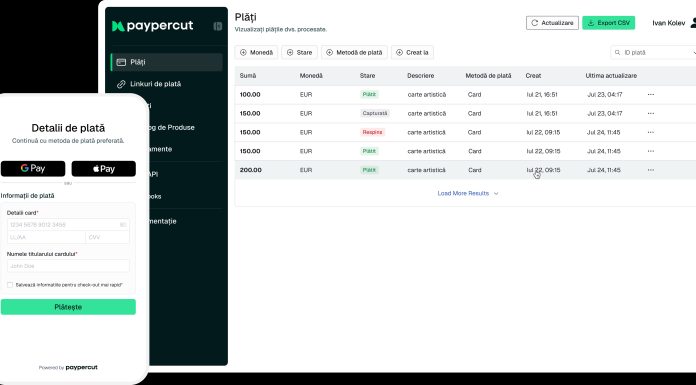Open row actions for the 200.00 payment
Screen dimensions: 696x385
(651, 170)
